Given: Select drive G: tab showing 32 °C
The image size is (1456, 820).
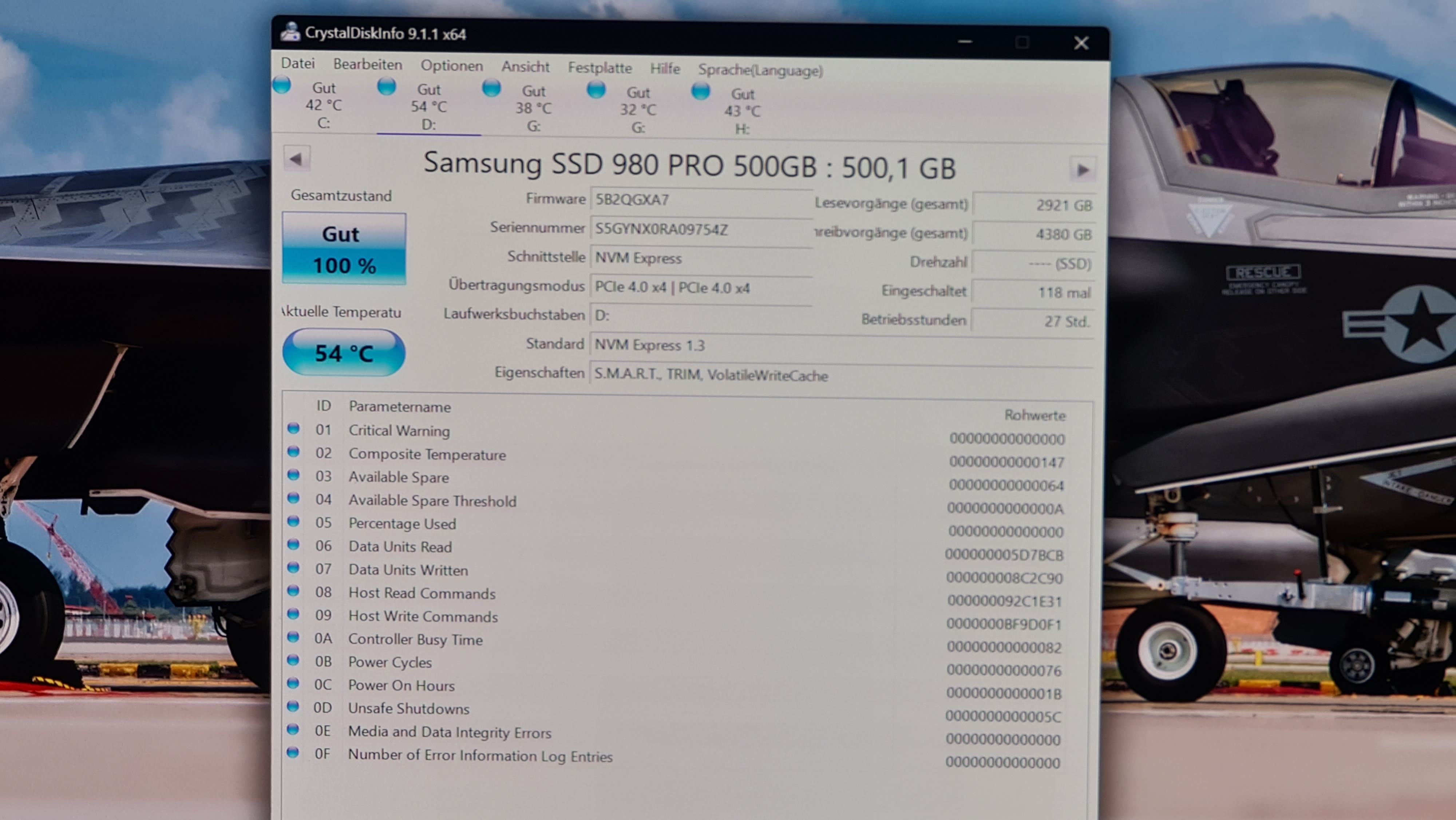Looking at the screenshot, I should [638, 110].
